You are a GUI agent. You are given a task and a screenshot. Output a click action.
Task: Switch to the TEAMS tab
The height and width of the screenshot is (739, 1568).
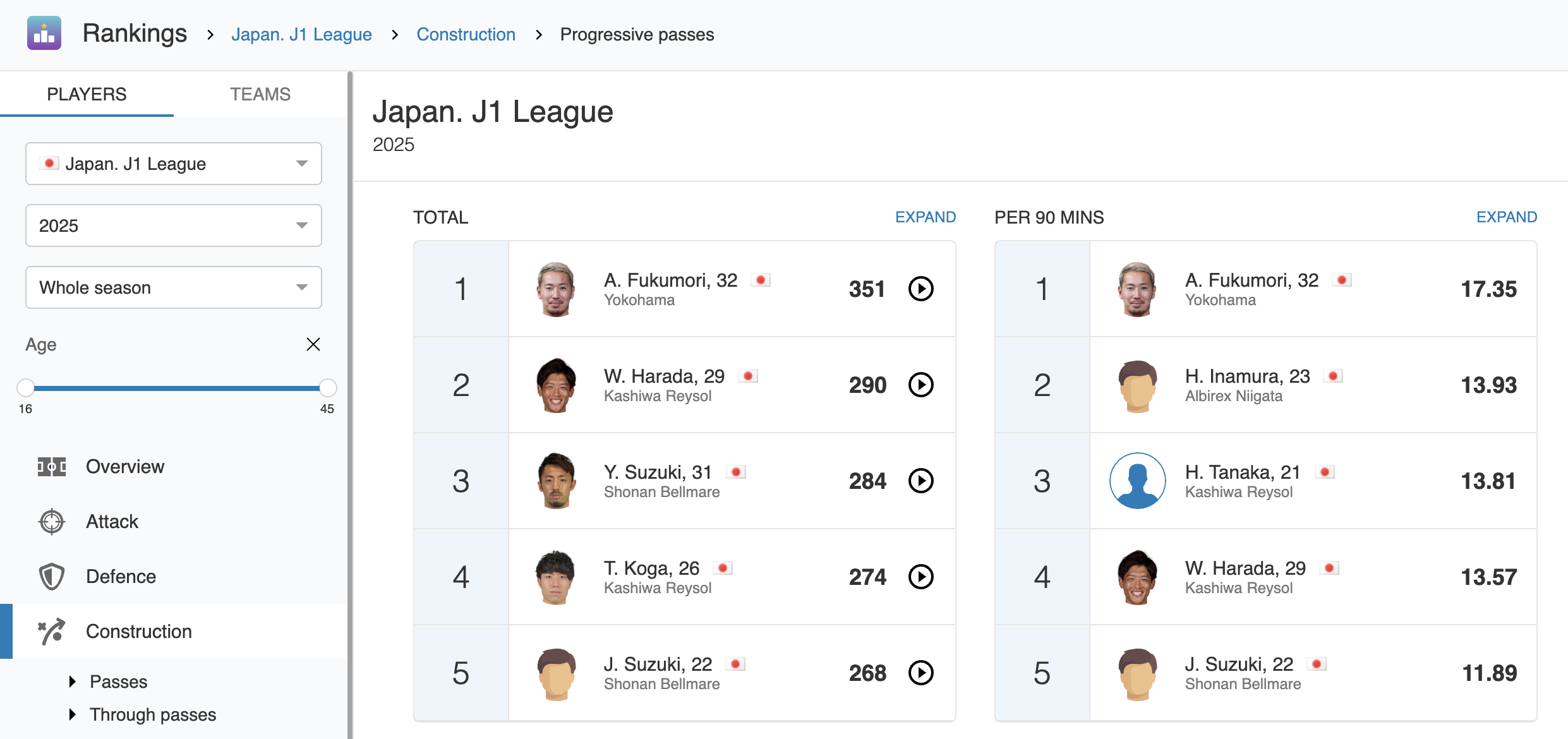coord(260,94)
